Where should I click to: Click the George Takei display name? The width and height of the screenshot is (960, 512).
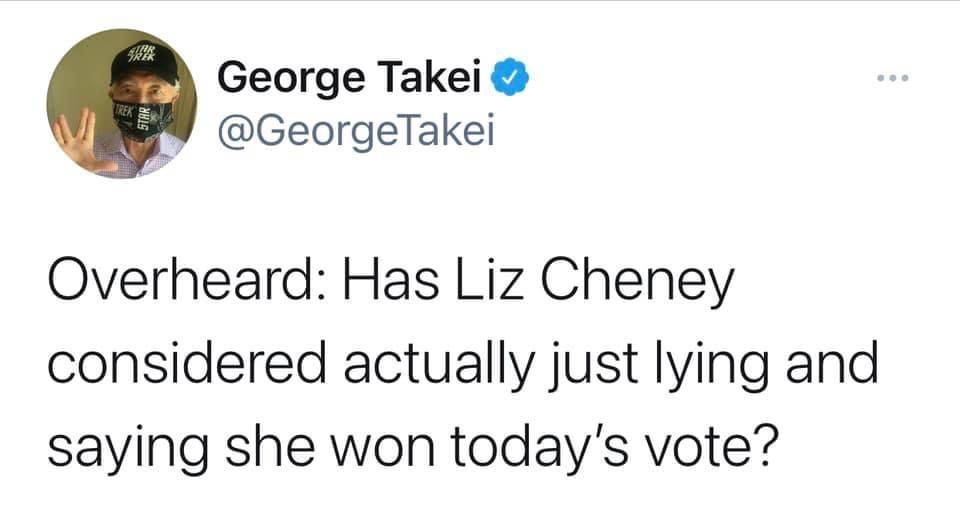pyautogui.click(x=351, y=77)
